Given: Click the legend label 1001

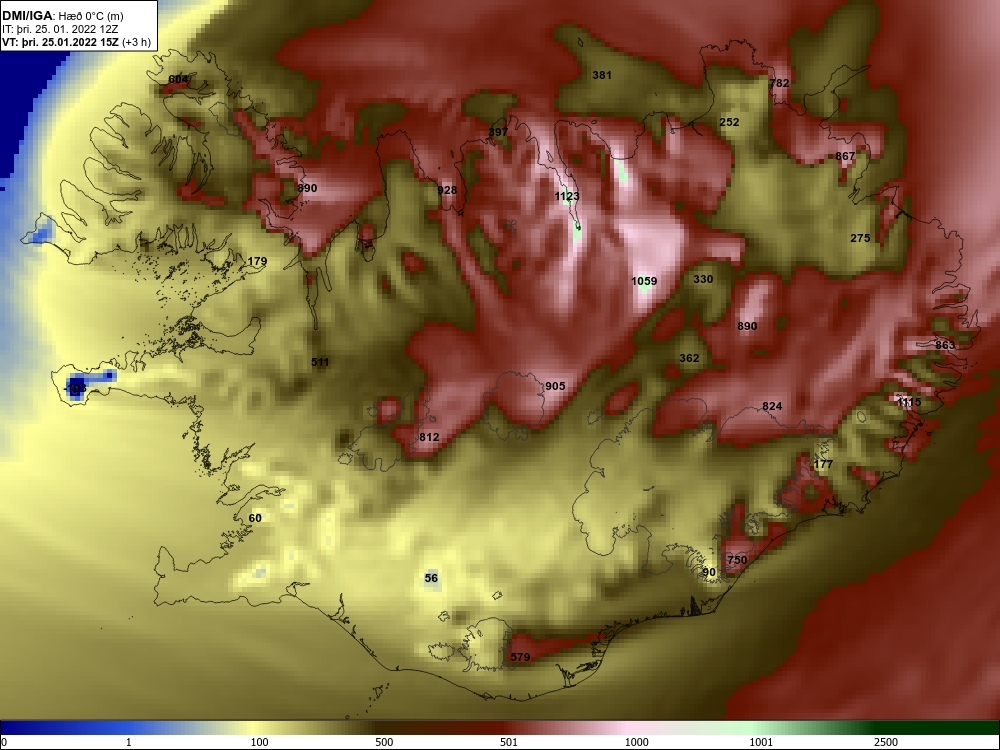Looking at the screenshot, I should coord(762,742).
